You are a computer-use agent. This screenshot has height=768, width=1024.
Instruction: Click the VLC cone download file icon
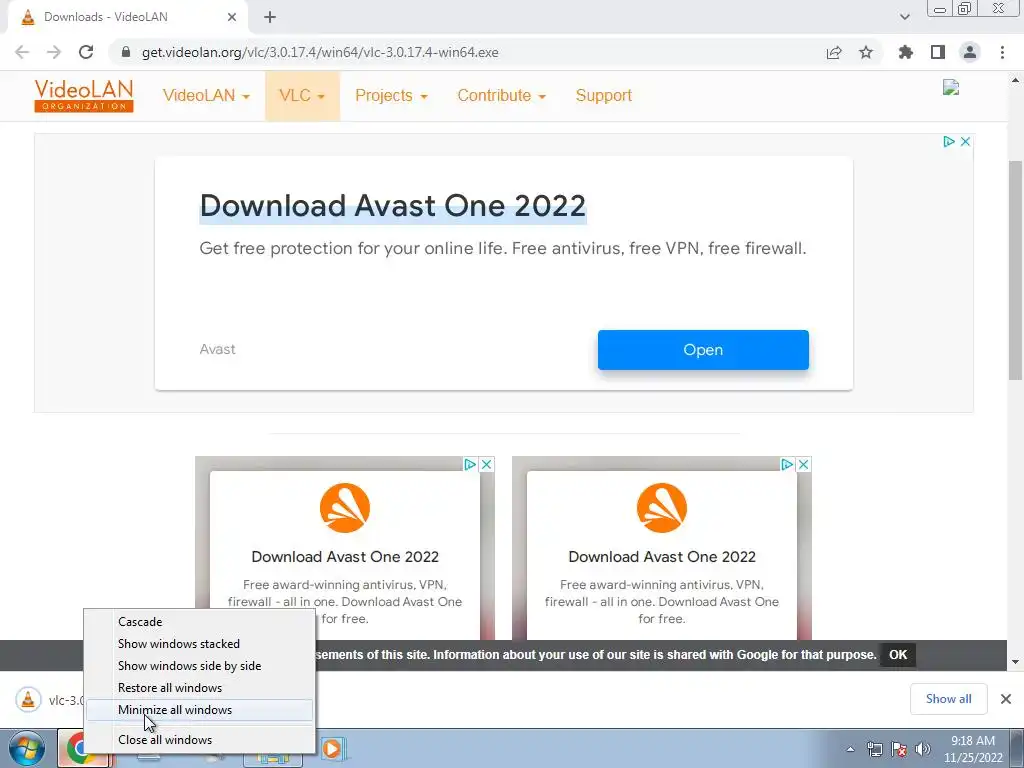point(27,699)
